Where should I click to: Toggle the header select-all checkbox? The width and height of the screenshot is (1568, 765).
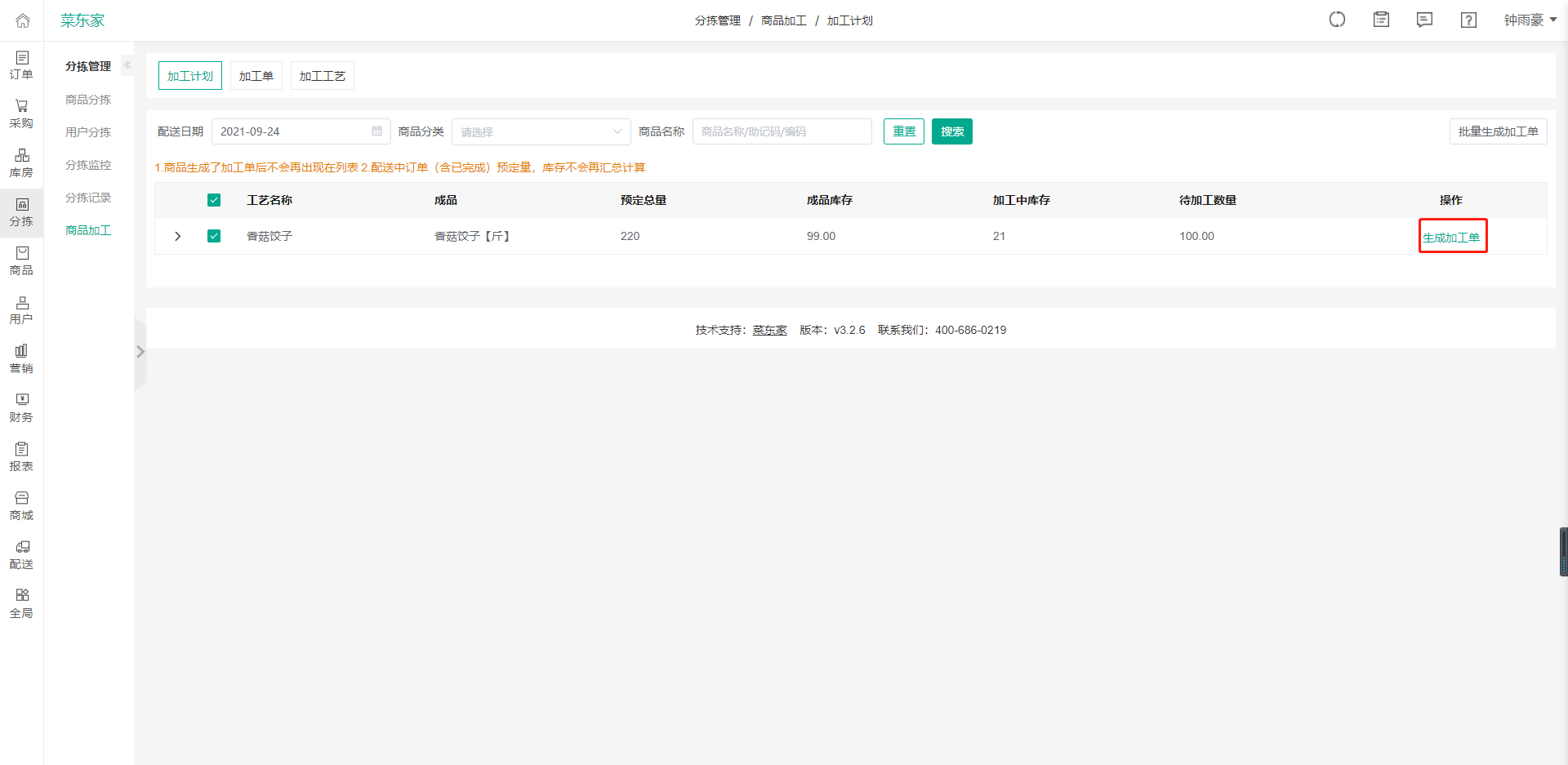pos(214,199)
